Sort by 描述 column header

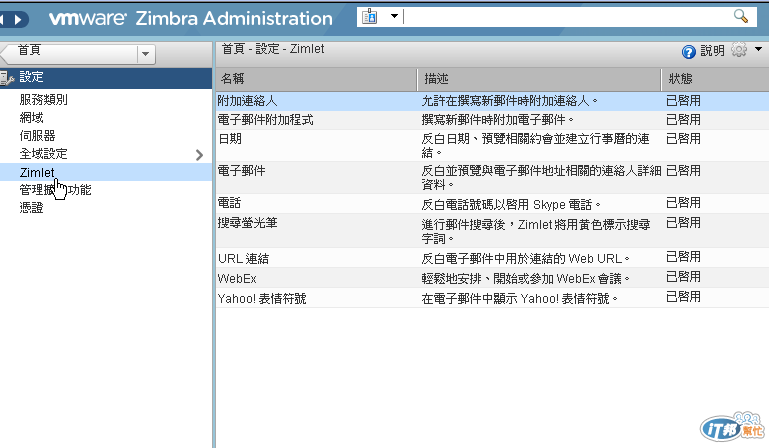click(539, 79)
